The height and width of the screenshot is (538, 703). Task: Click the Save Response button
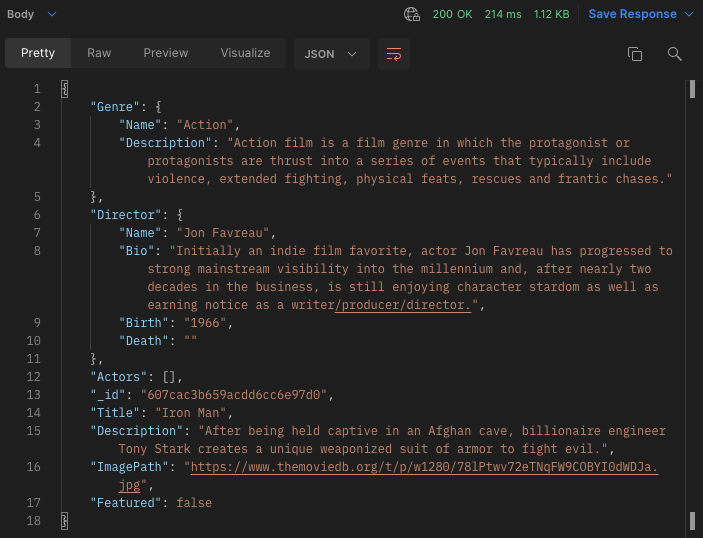point(632,14)
